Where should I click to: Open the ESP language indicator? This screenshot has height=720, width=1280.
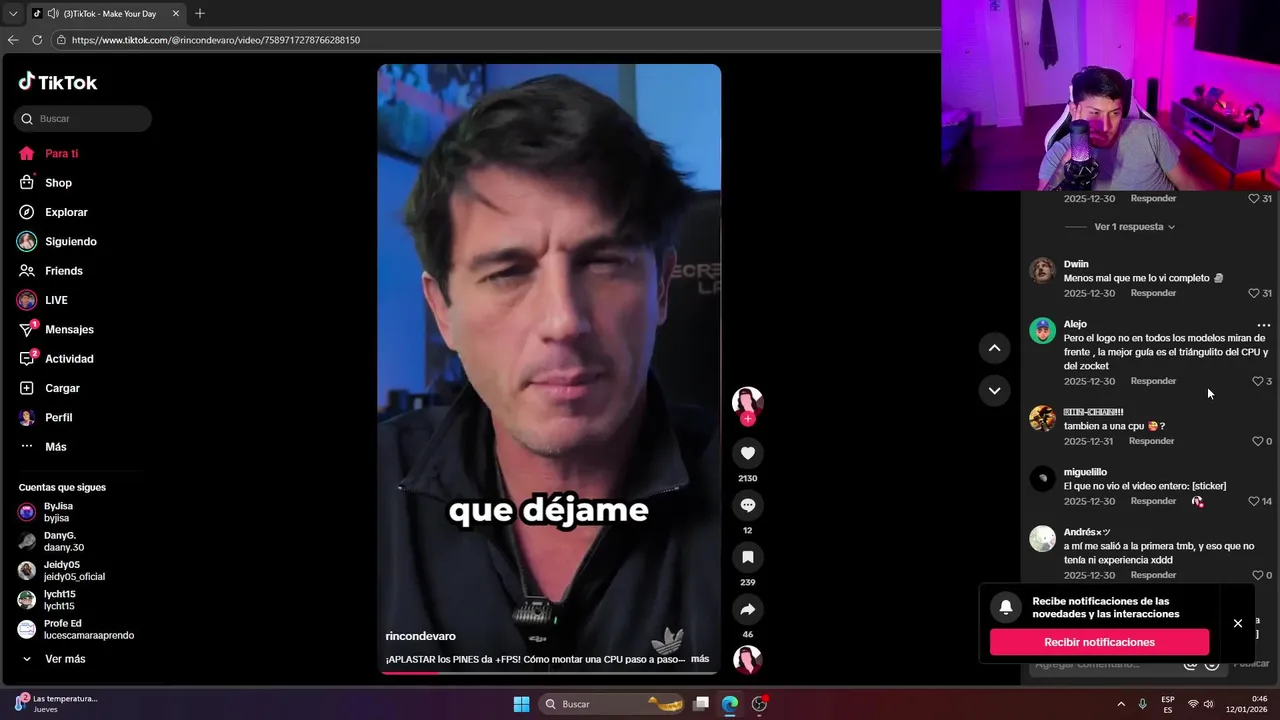[x=1168, y=704]
